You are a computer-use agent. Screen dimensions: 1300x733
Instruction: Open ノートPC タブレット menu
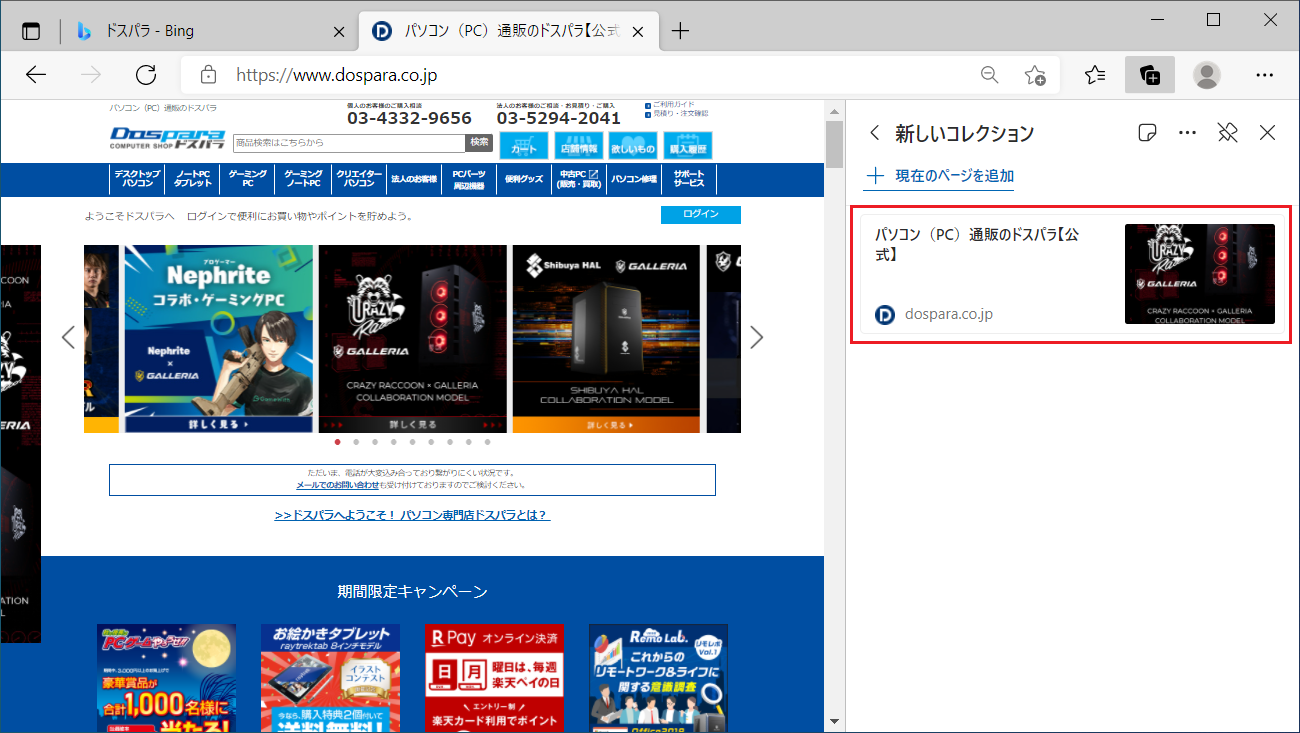click(x=192, y=179)
